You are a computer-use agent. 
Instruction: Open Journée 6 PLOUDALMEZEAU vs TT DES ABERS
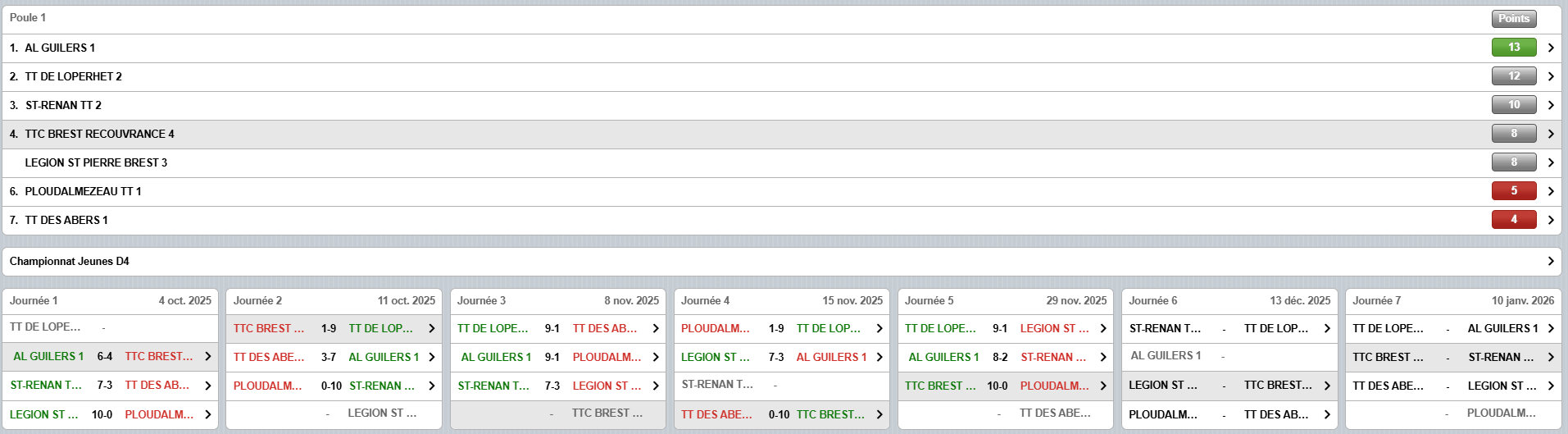[x=1223, y=414]
